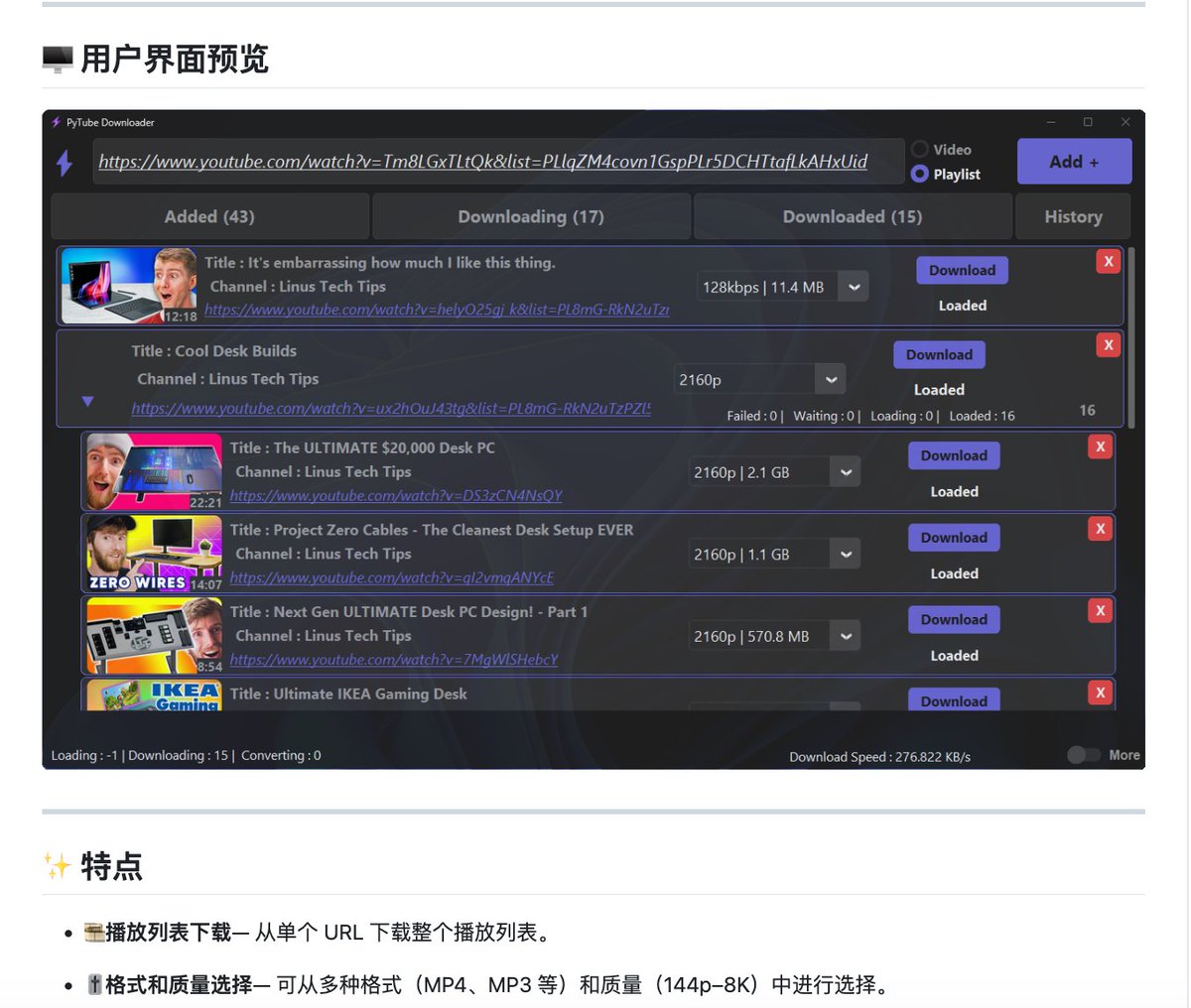Open the helyO25gj video URL link

pyautogui.click(x=437, y=310)
